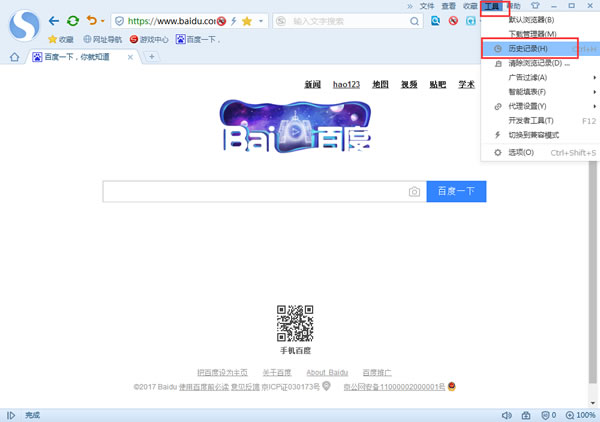The image size is (600, 422).
Task: Click the 100% zoom control
Action: (580, 415)
